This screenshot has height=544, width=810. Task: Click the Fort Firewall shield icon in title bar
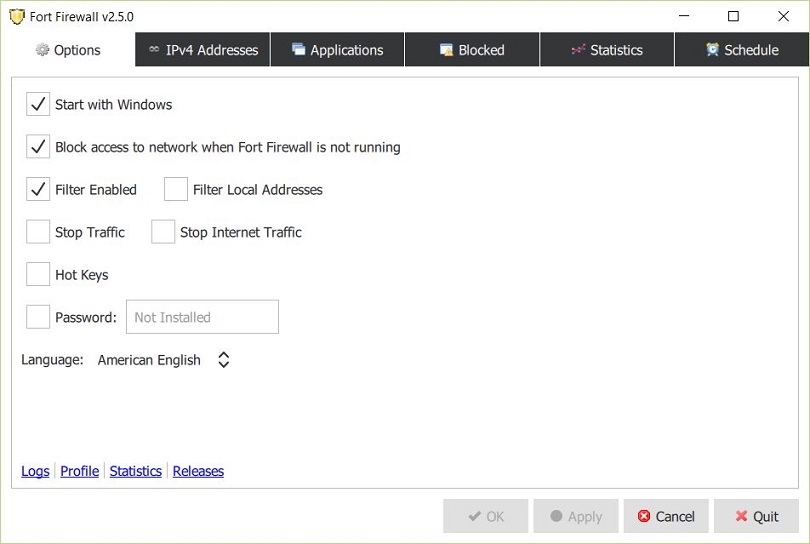(x=17, y=17)
